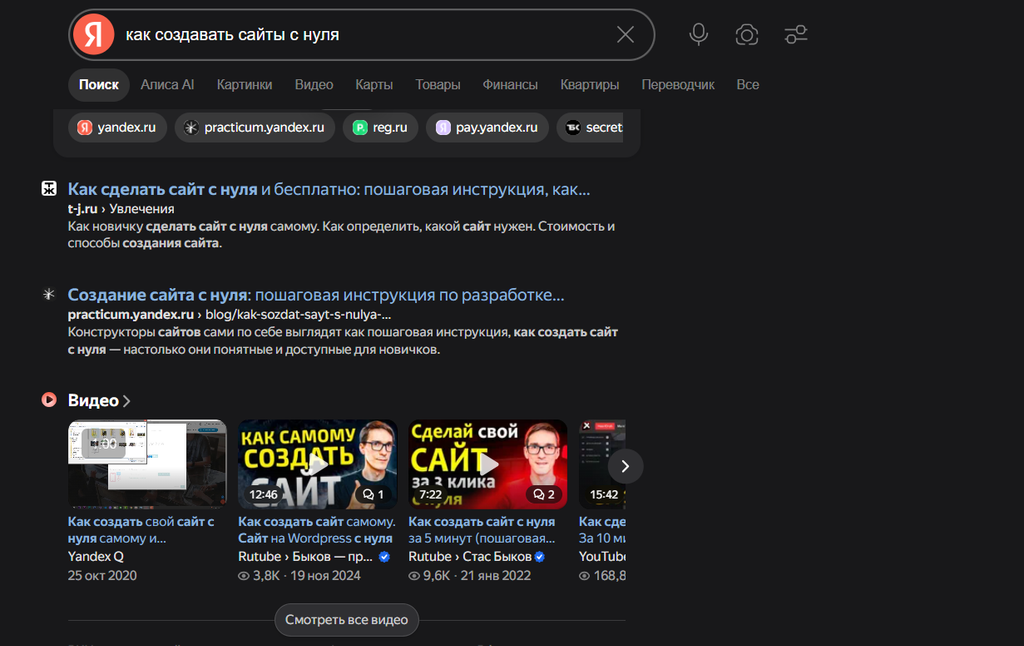Open 'Как создать свой сайт с нуля самому' title

[x=141, y=530]
